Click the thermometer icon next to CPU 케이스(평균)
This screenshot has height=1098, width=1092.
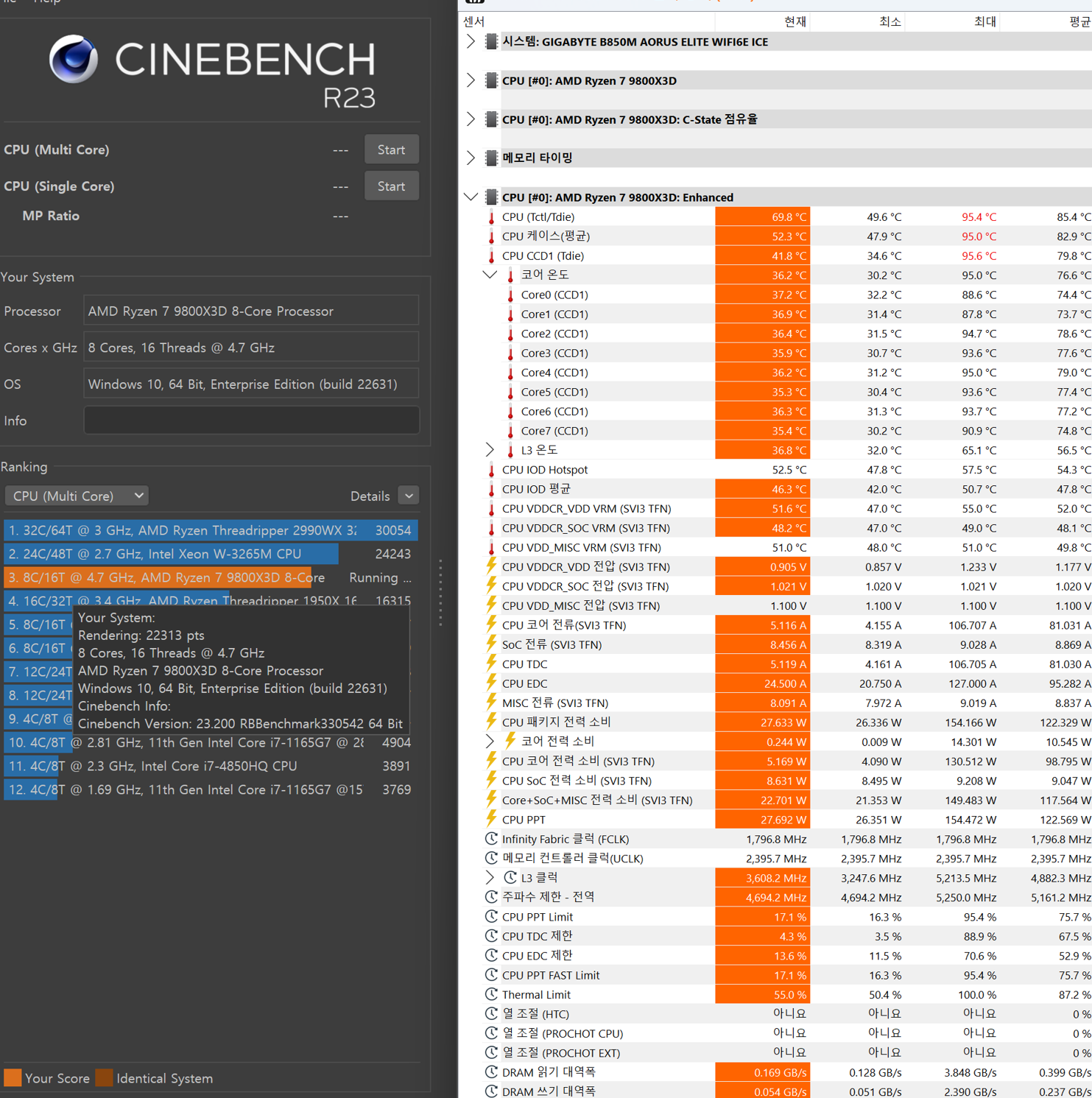coord(492,236)
